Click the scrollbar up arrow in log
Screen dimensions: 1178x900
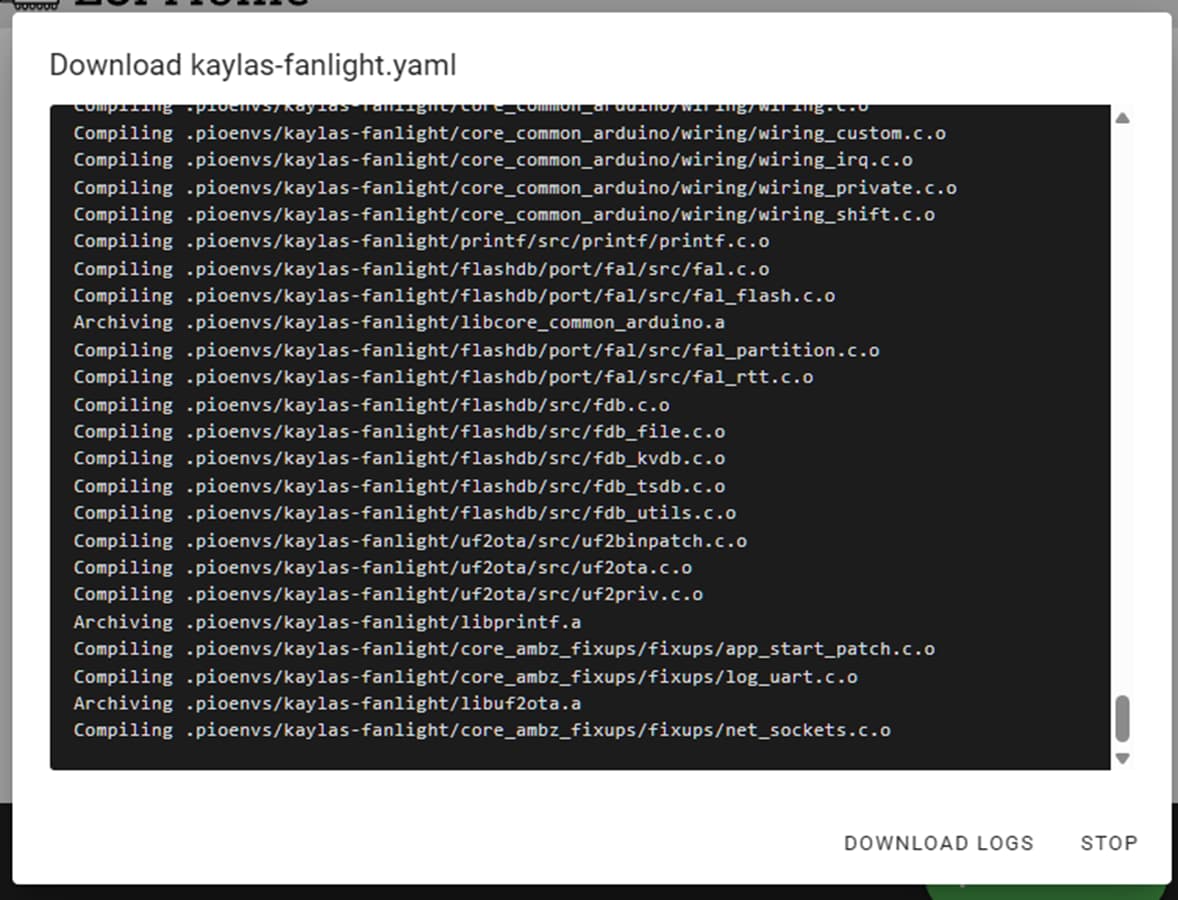1122,118
